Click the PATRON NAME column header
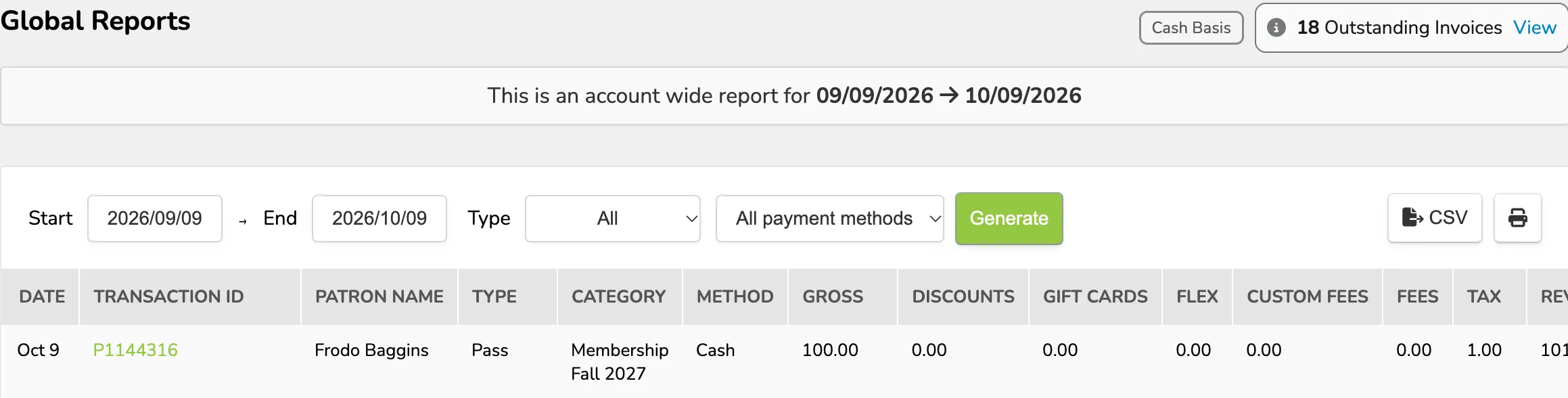Viewport: 1568px width, 398px height. (x=379, y=296)
